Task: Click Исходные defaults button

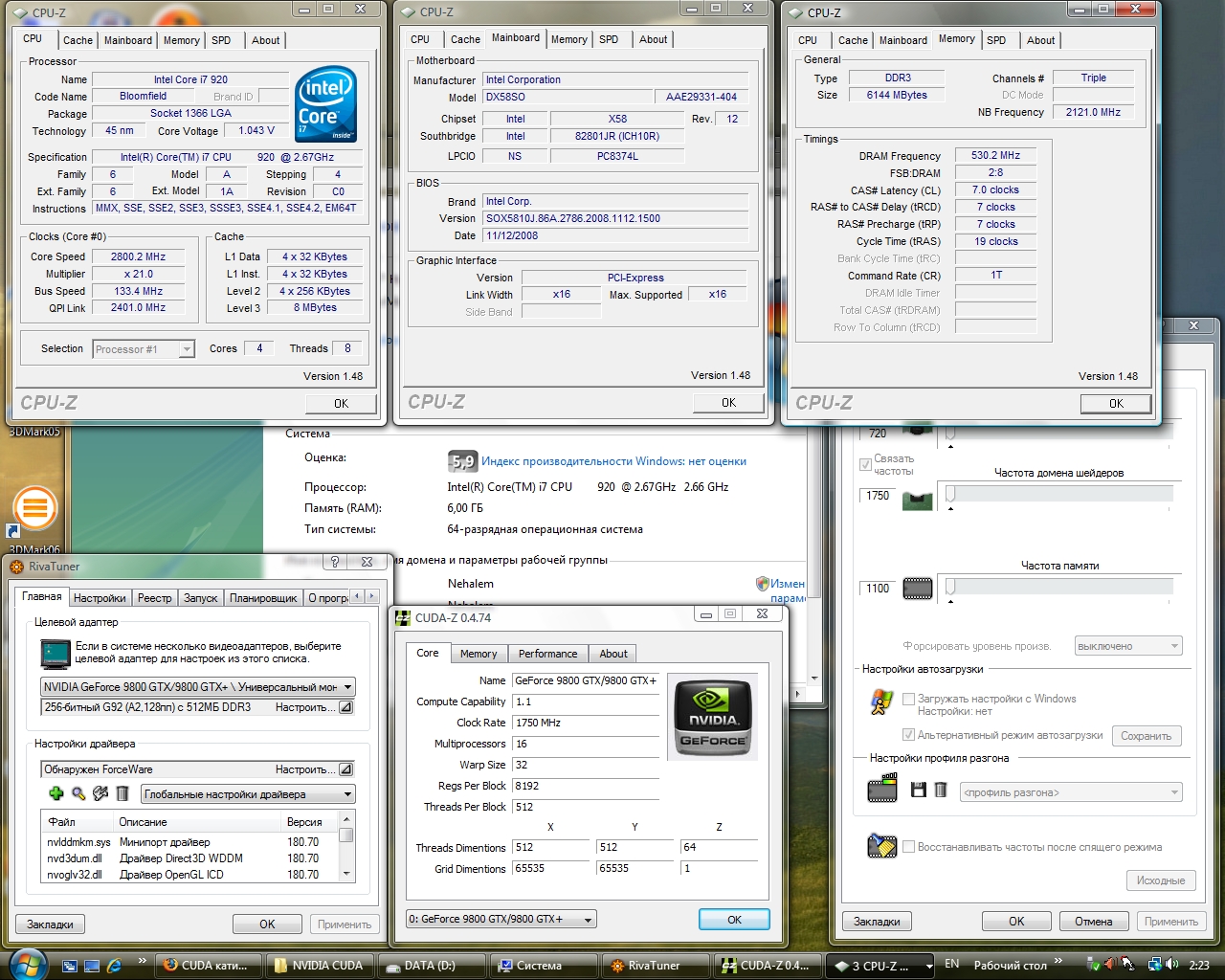Action: point(1161,880)
